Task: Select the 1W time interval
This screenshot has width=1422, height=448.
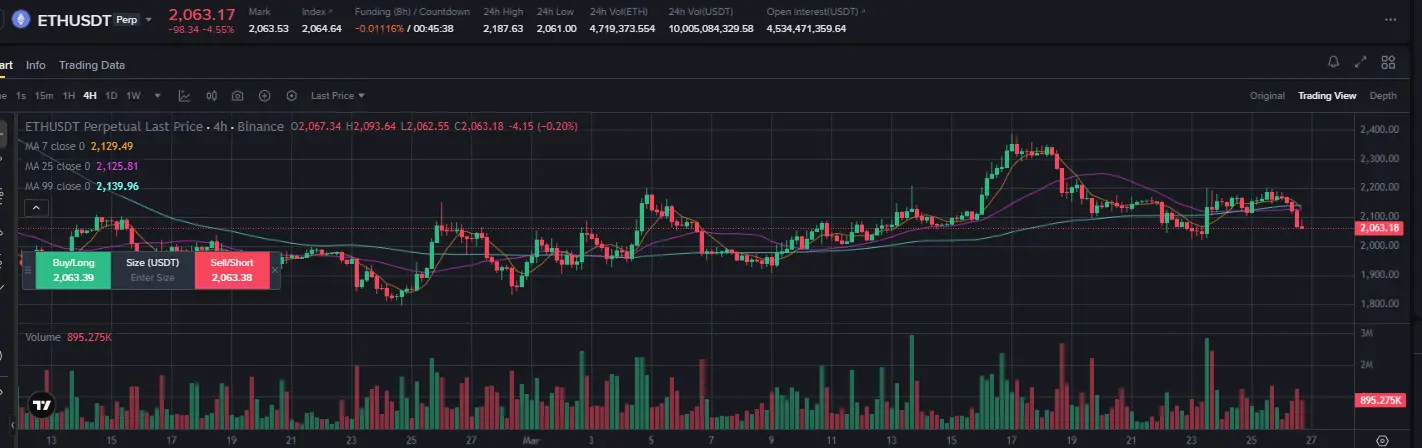Action: [x=133, y=96]
